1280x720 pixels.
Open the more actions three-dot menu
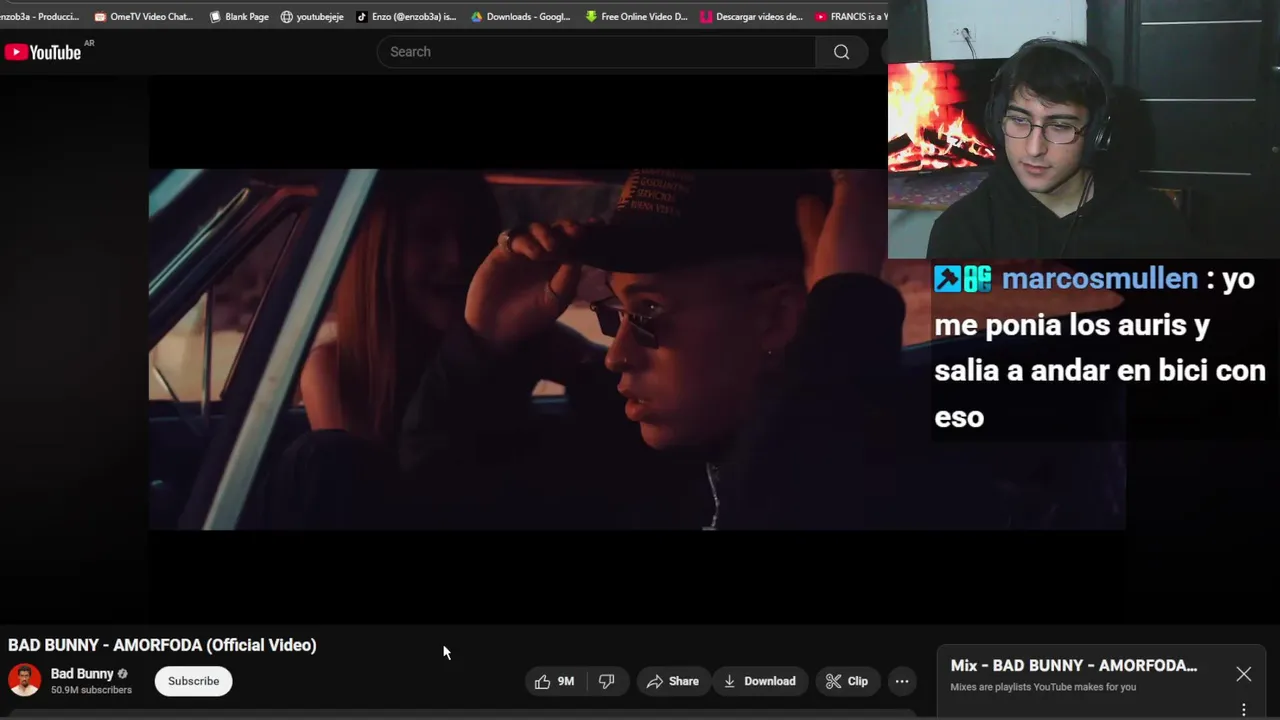(x=902, y=681)
